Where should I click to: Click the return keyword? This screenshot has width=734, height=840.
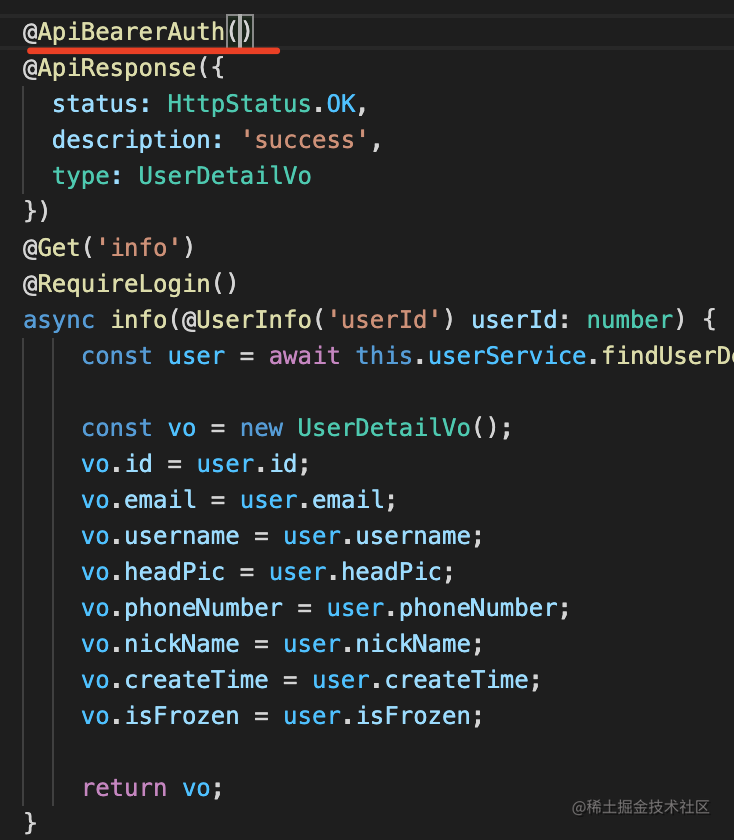pyautogui.click(x=124, y=788)
